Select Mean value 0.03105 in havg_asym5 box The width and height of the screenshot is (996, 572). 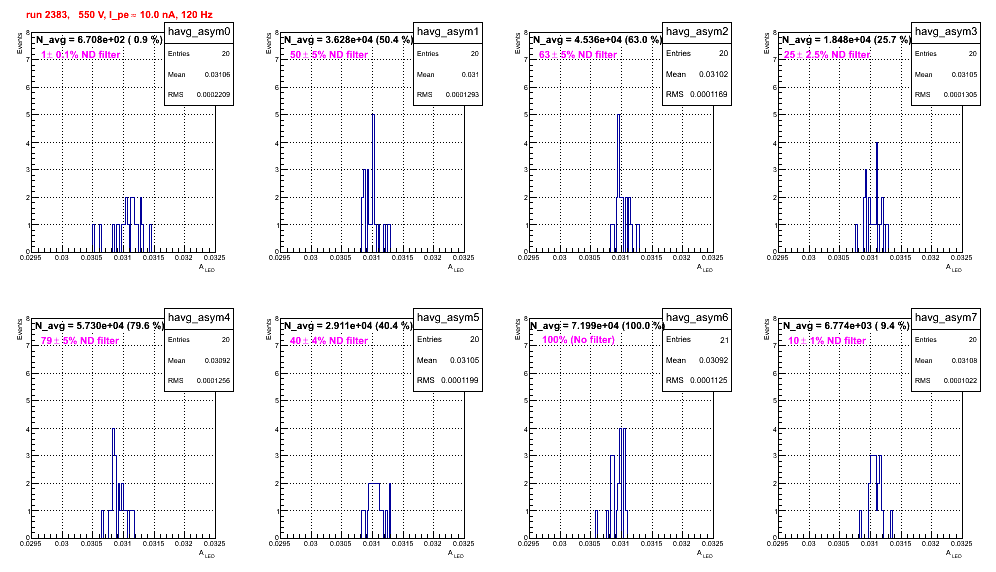coord(464,360)
